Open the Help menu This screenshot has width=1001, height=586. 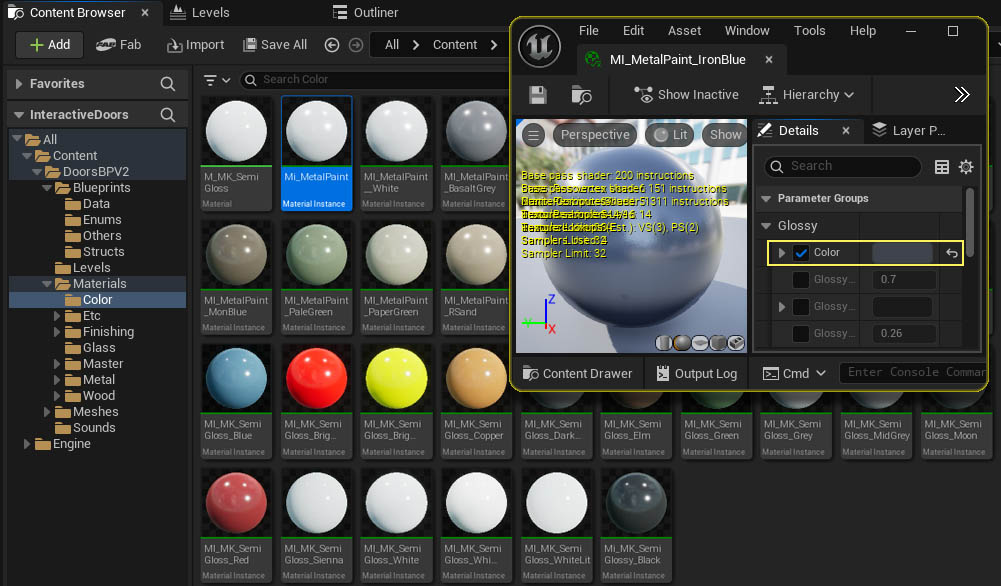point(862,31)
